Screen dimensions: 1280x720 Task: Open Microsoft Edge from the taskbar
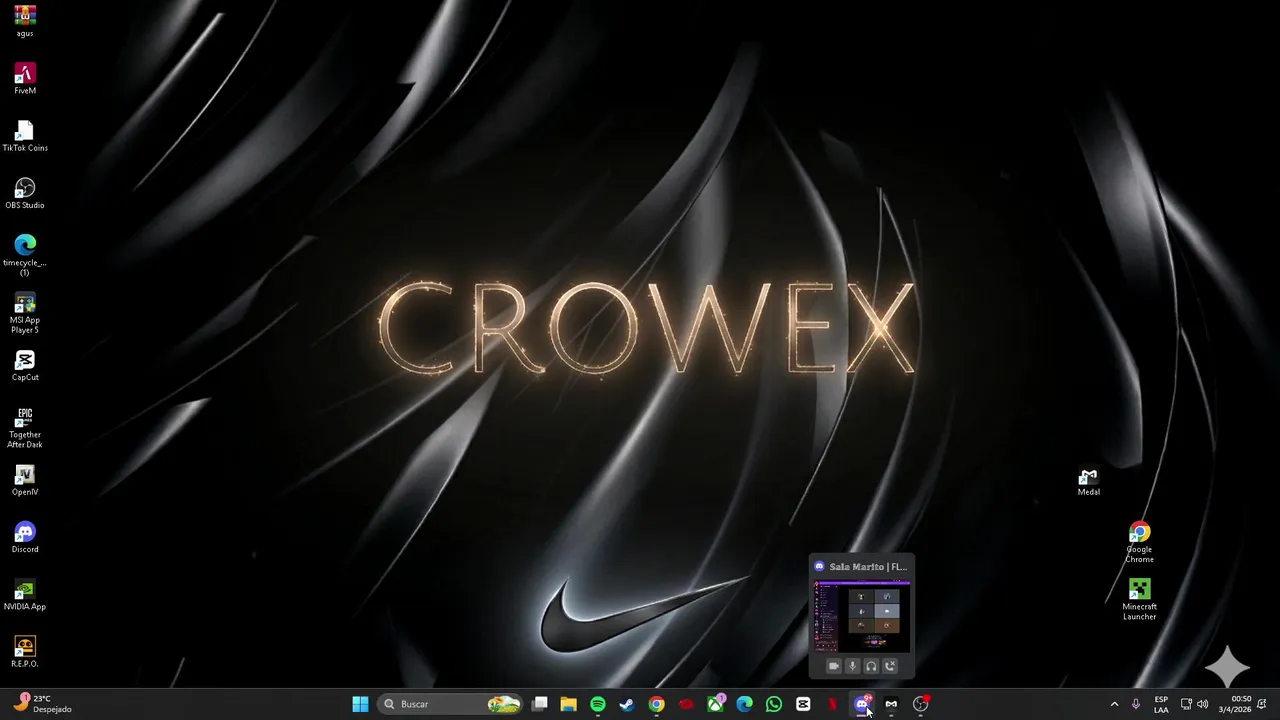coord(745,704)
